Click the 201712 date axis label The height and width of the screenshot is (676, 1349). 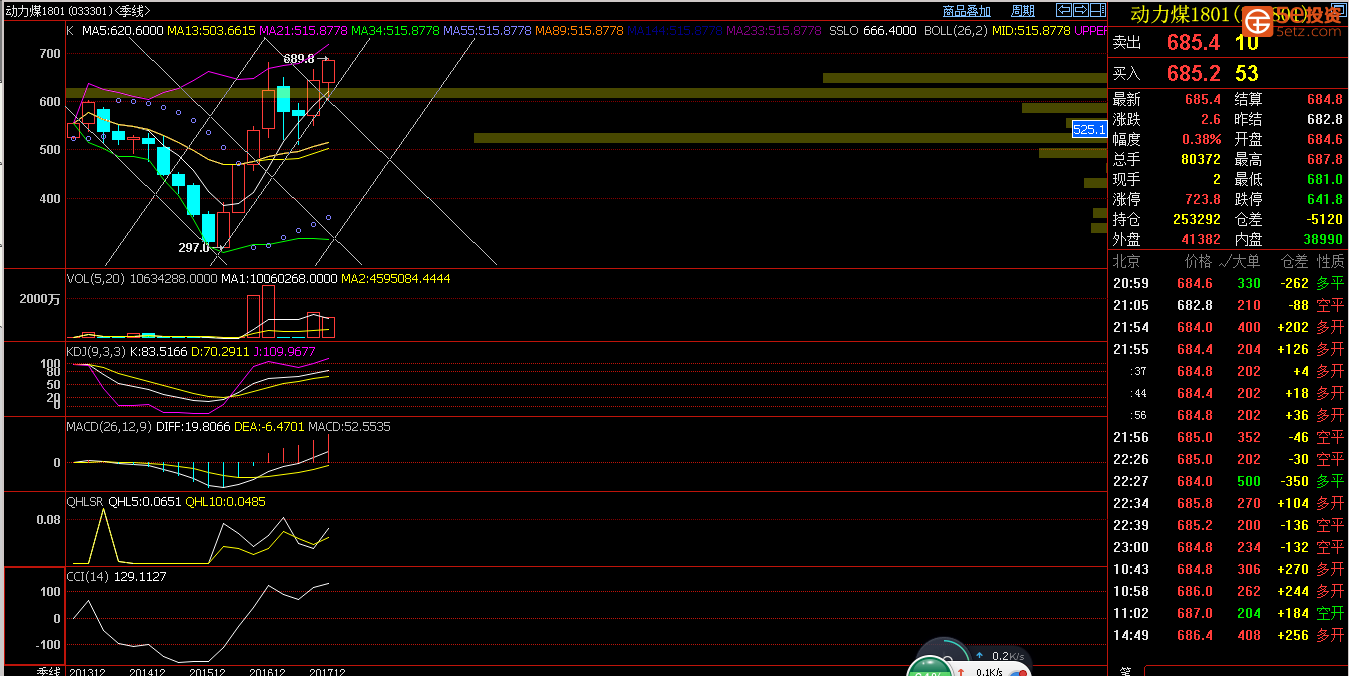328,672
